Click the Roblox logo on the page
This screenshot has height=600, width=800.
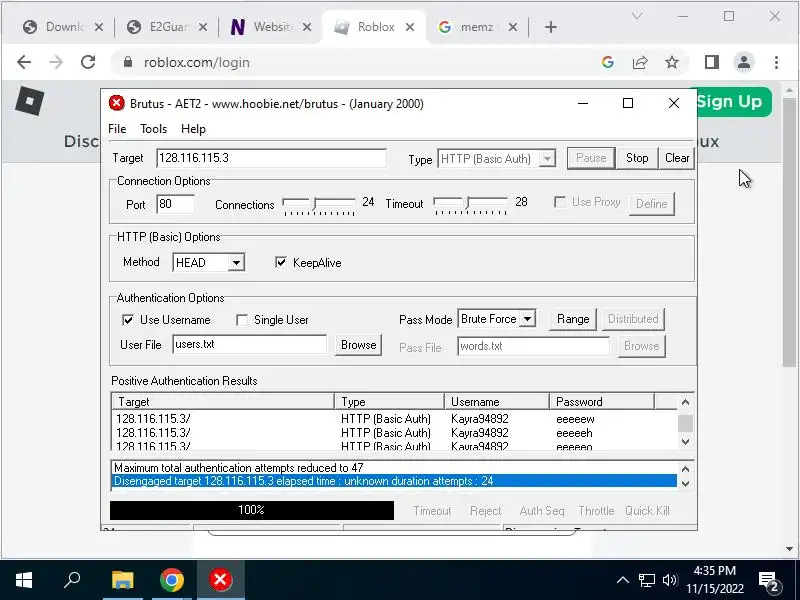pyautogui.click(x=30, y=101)
